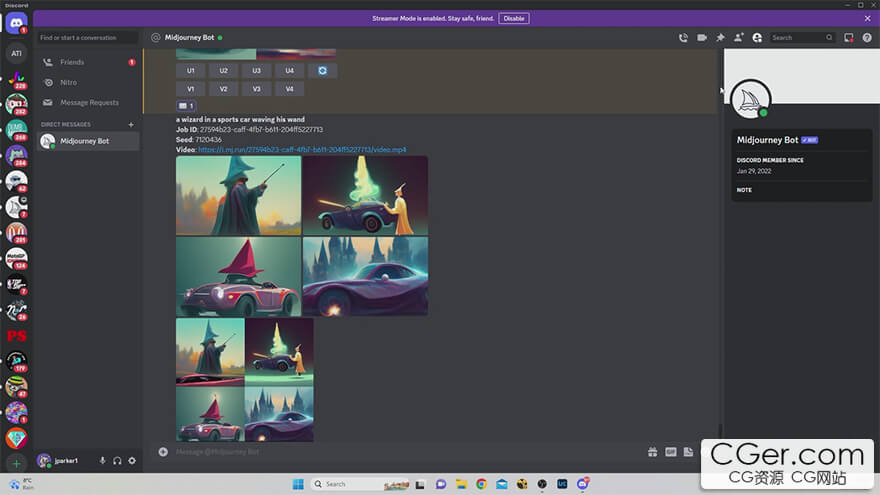Start a video call icon

pyautogui.click(x=702, y=38)
